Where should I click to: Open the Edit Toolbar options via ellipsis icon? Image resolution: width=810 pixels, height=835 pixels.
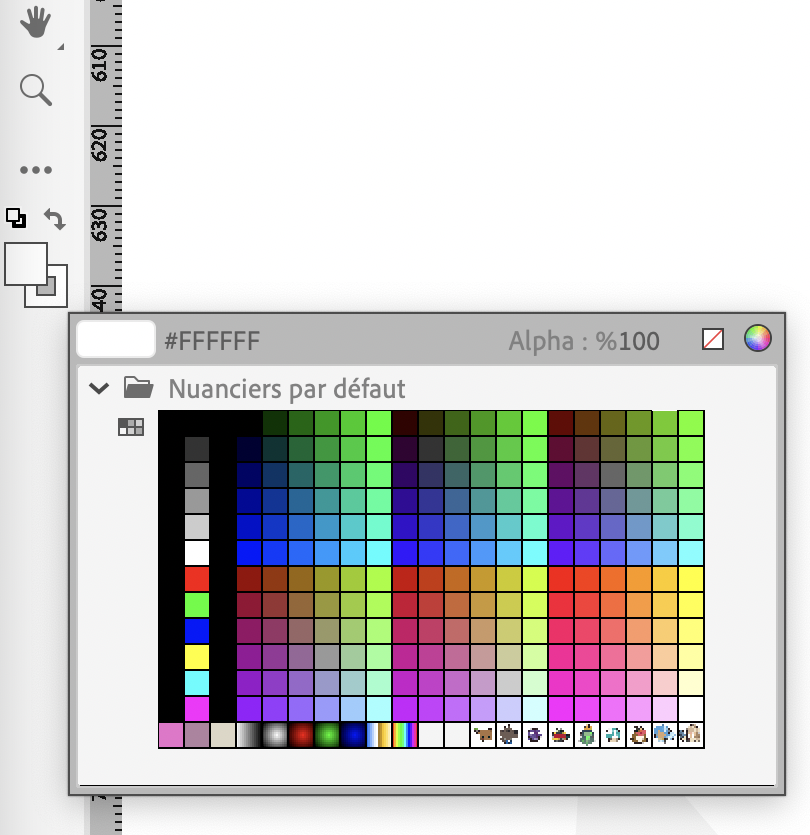click(36, 169)
